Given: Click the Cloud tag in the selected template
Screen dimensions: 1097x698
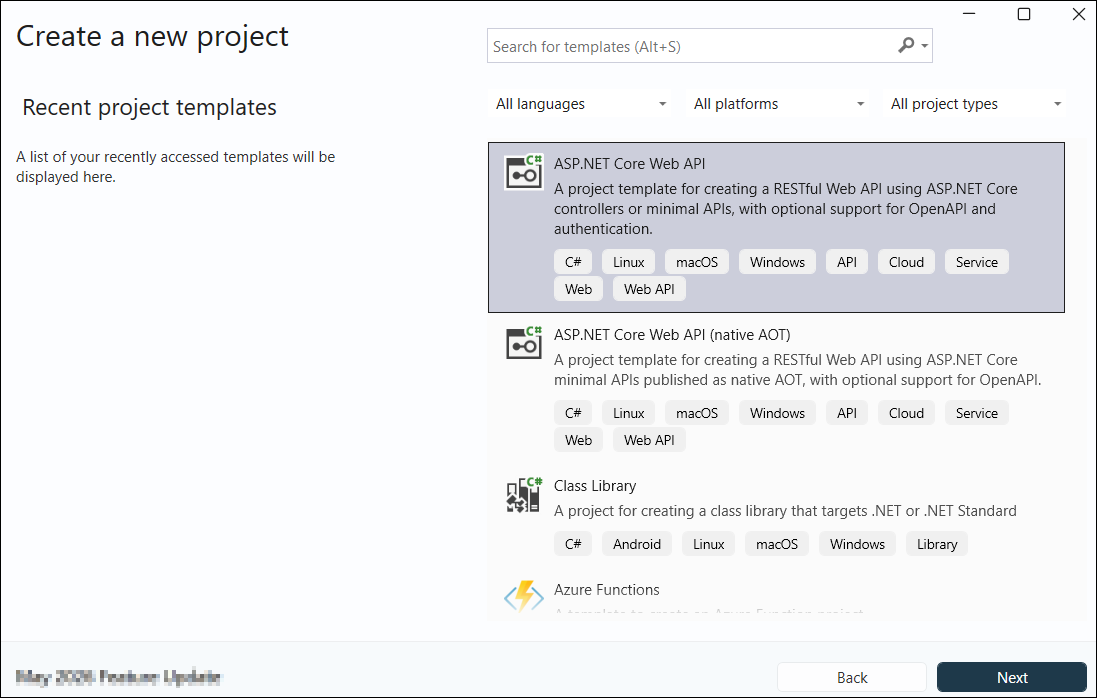Looking at the screenshot, I should [906, 262].
